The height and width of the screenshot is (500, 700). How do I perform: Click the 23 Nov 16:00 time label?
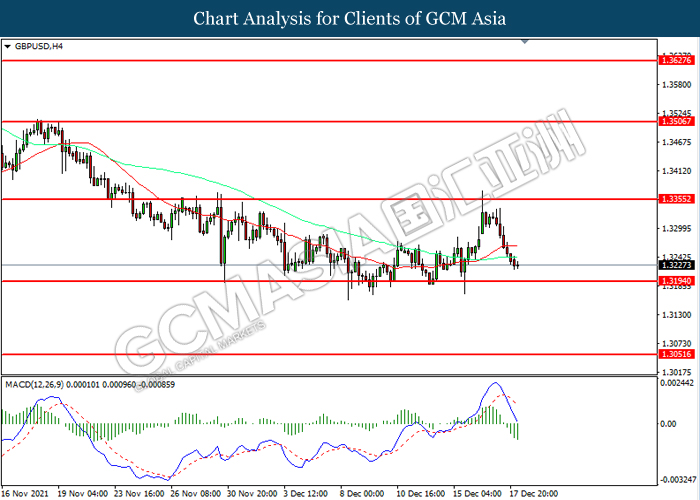[139, 493]
